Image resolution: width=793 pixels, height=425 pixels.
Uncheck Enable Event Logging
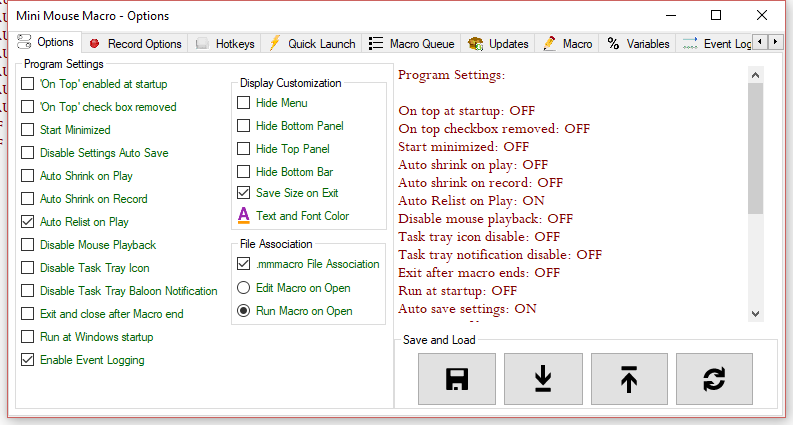[27, 360]
